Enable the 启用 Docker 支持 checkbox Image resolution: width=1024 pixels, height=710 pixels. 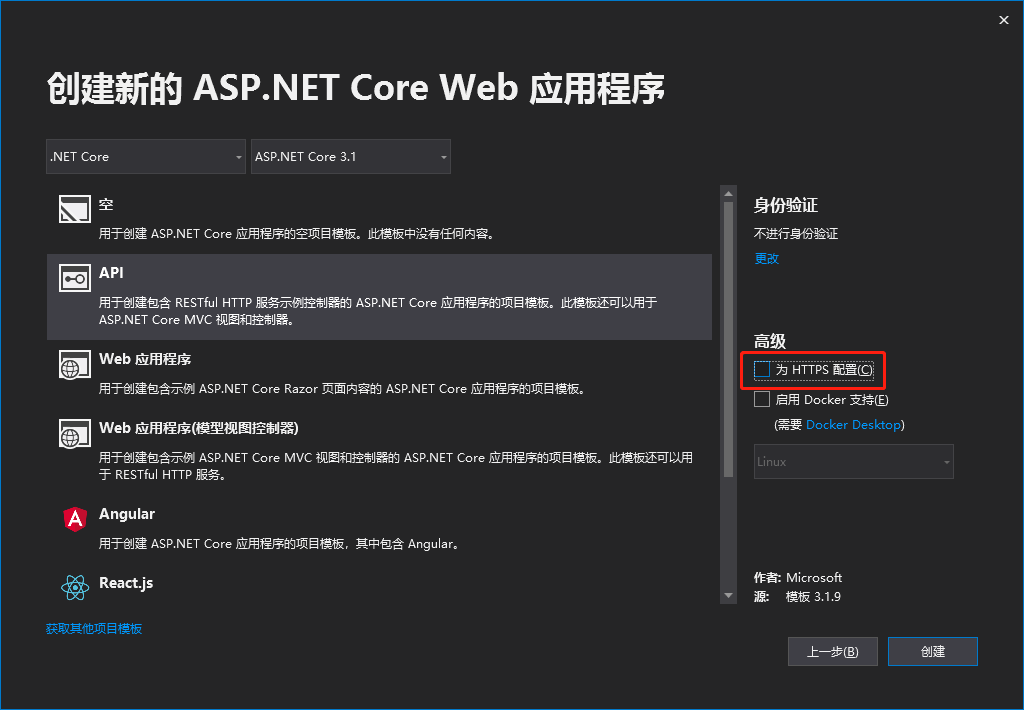pos(761,399)
